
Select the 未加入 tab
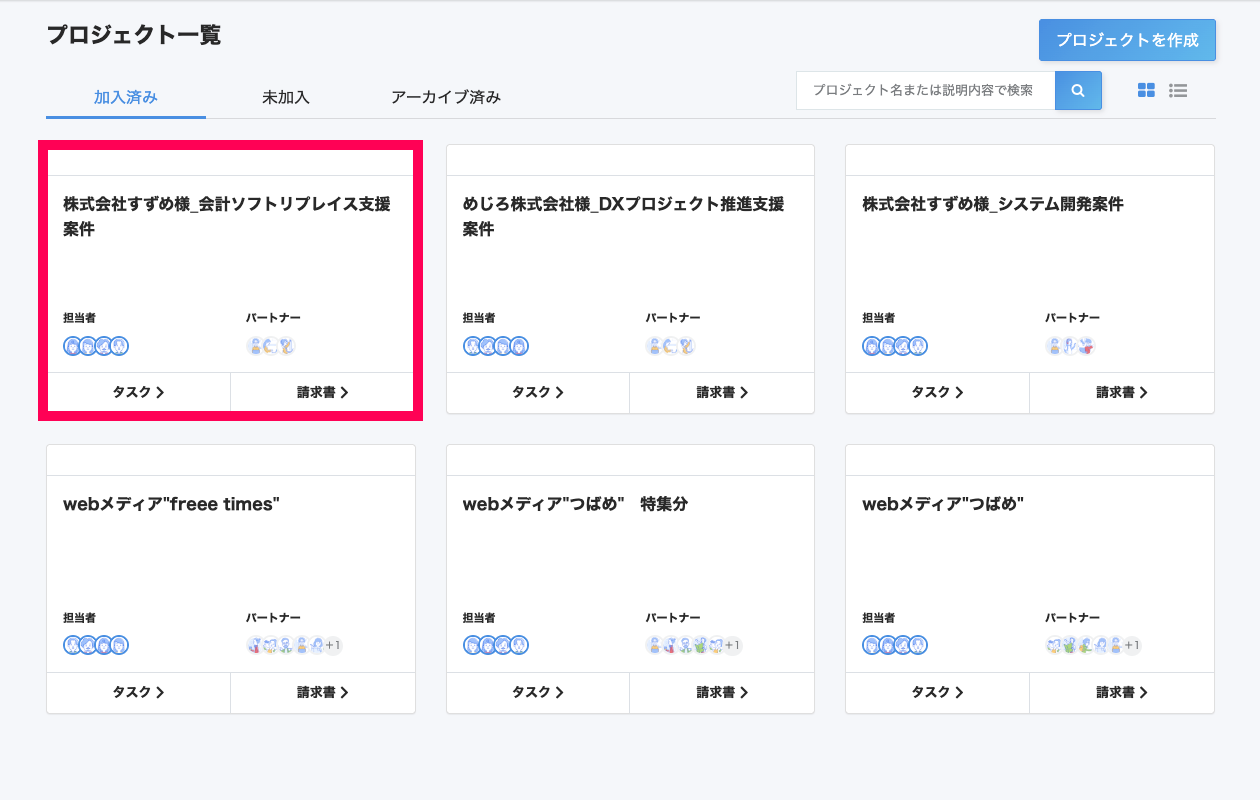pos(286,97)
